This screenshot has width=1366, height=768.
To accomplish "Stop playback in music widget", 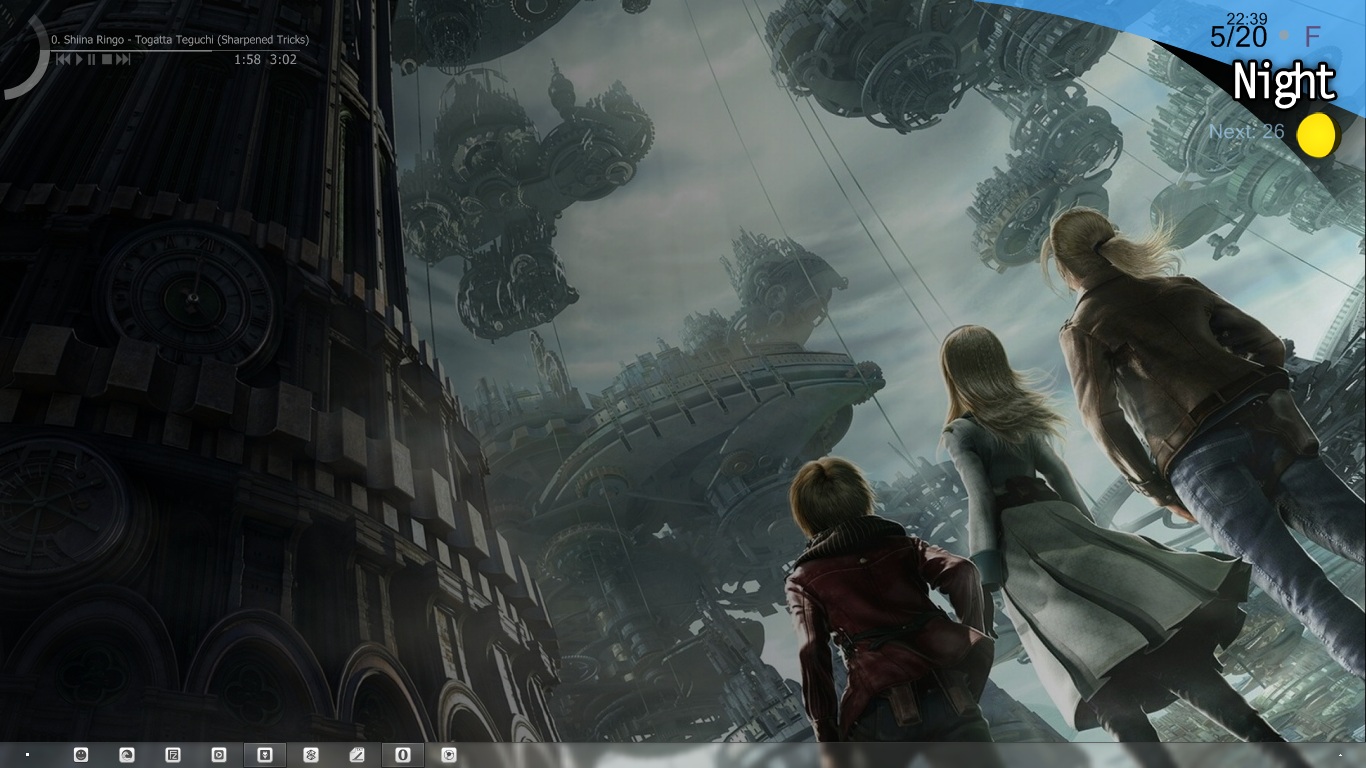I will coord(107,59).
